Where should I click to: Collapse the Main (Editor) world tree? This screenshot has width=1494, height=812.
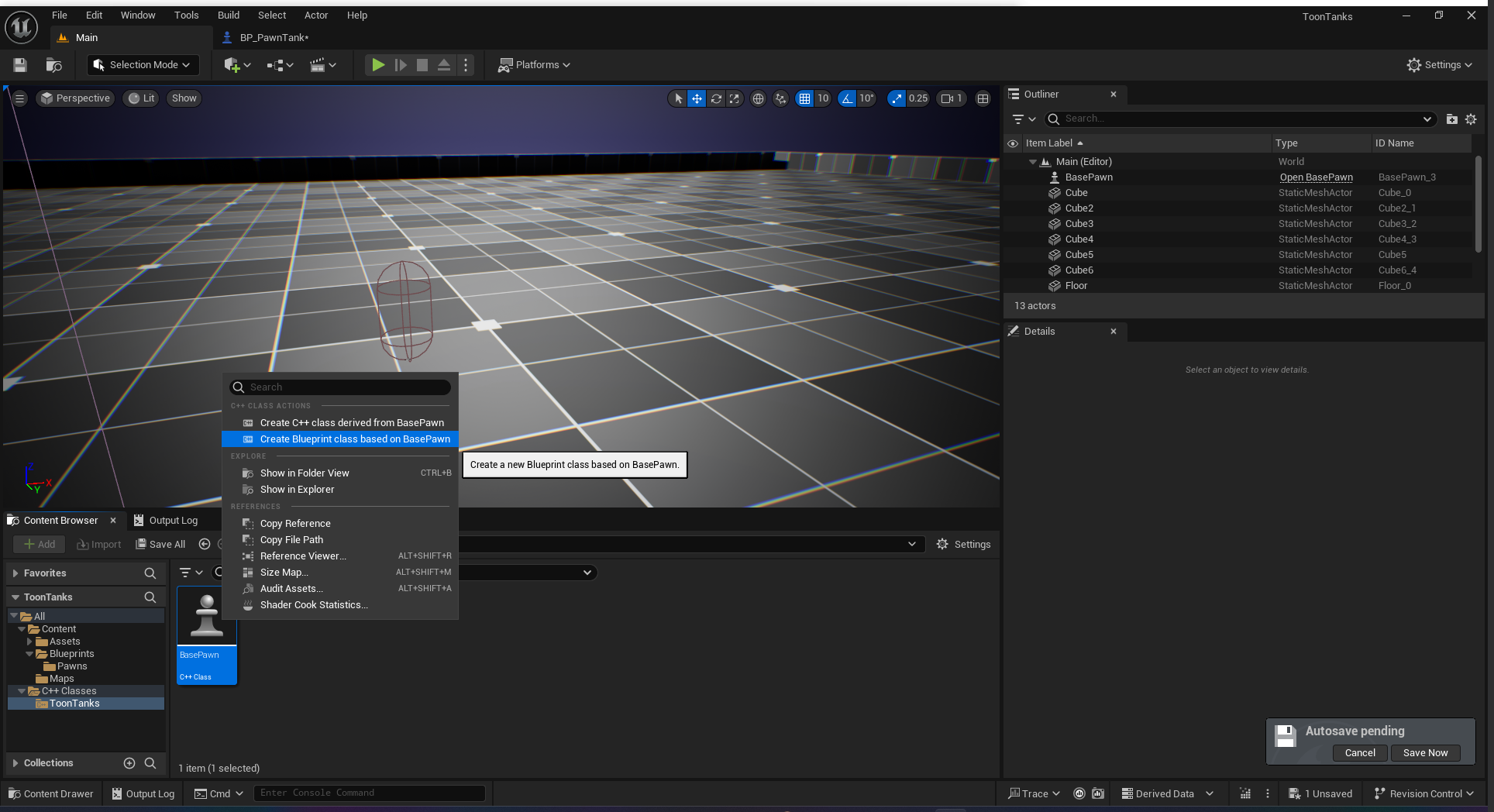1032,162
